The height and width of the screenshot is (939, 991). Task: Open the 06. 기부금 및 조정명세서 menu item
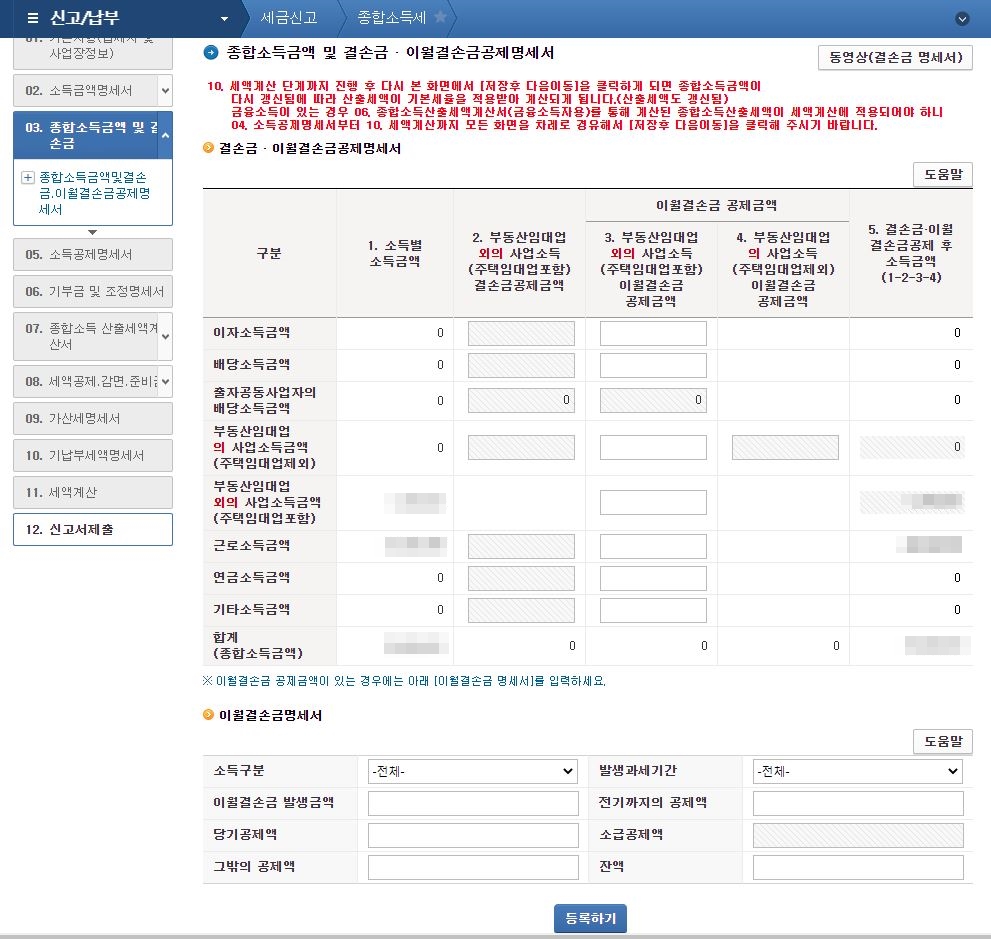[x=92, y=291]
